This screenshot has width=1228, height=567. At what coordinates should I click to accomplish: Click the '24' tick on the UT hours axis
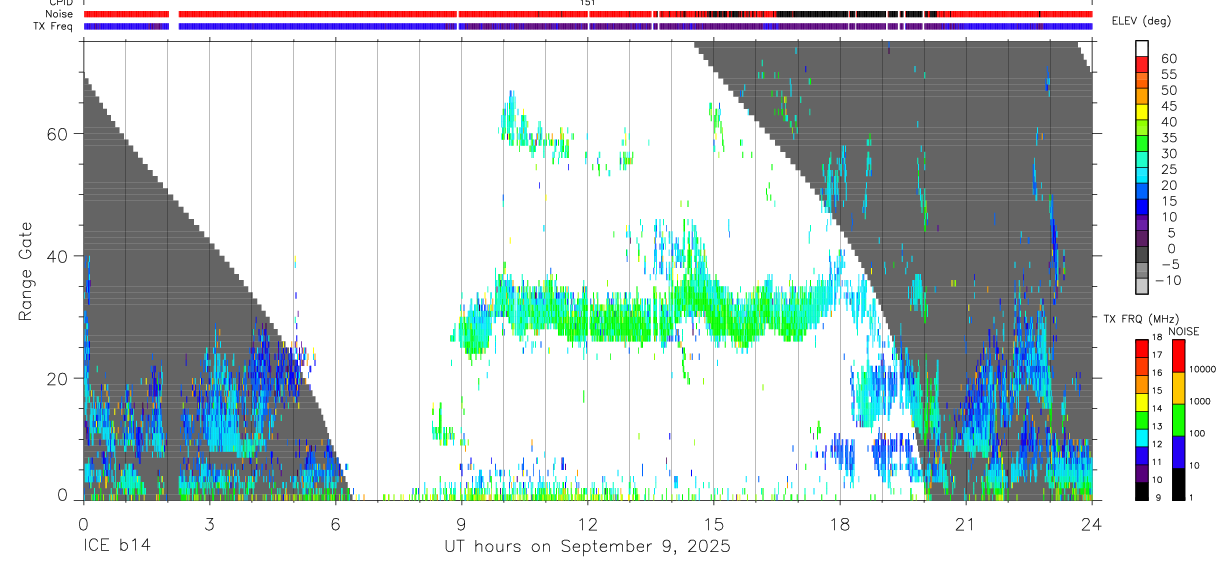tap(1092, 523)
